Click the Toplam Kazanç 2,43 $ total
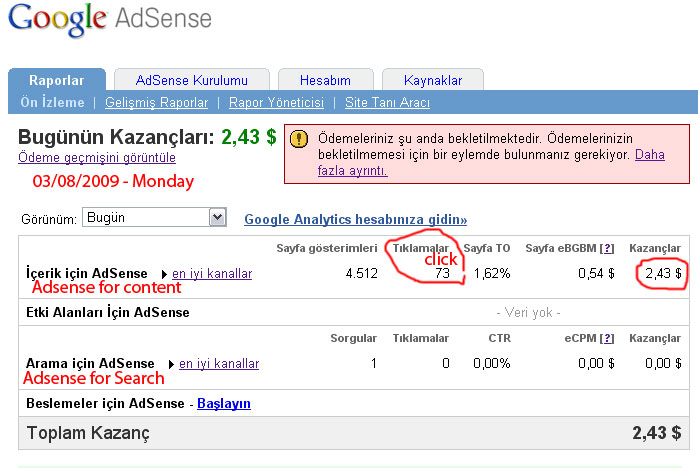698x468 pixels. [x=657, y=433]
